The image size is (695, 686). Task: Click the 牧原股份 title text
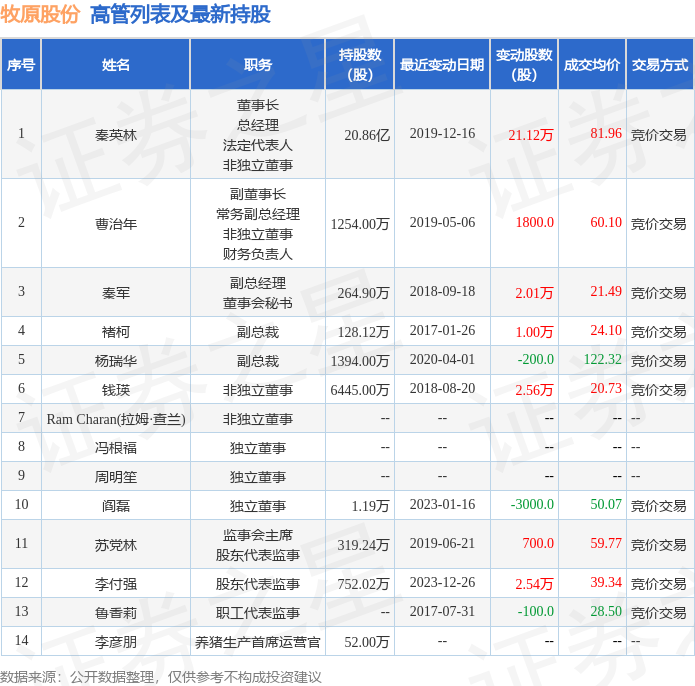pos(40,14)
